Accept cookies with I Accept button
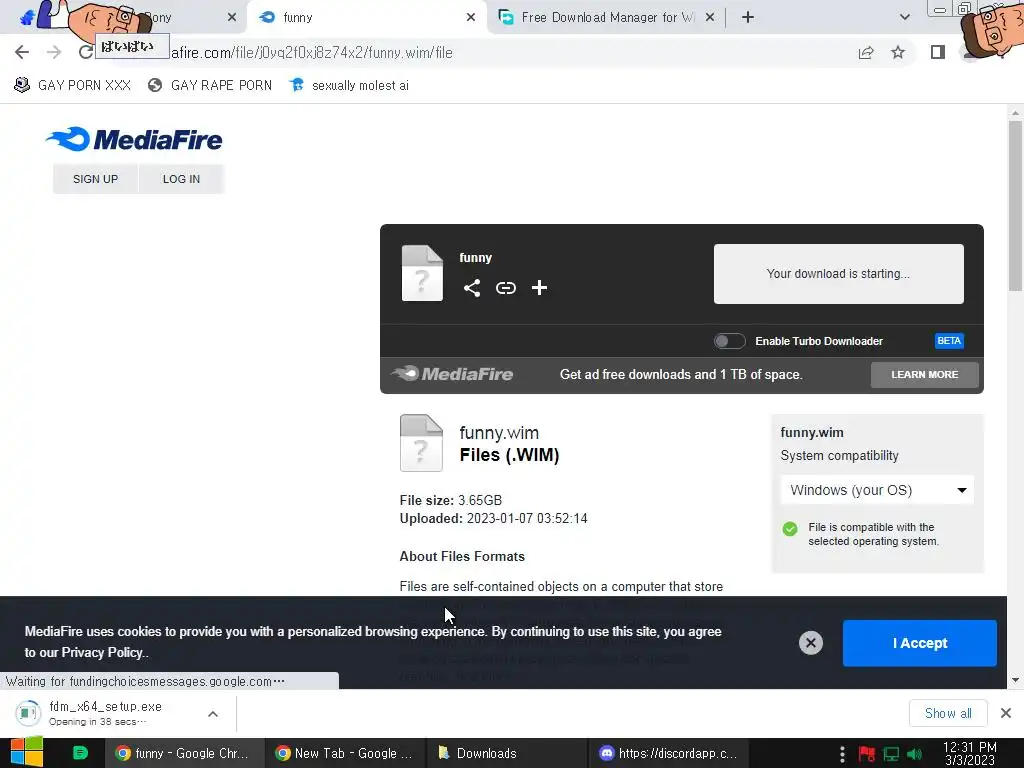 920,643
